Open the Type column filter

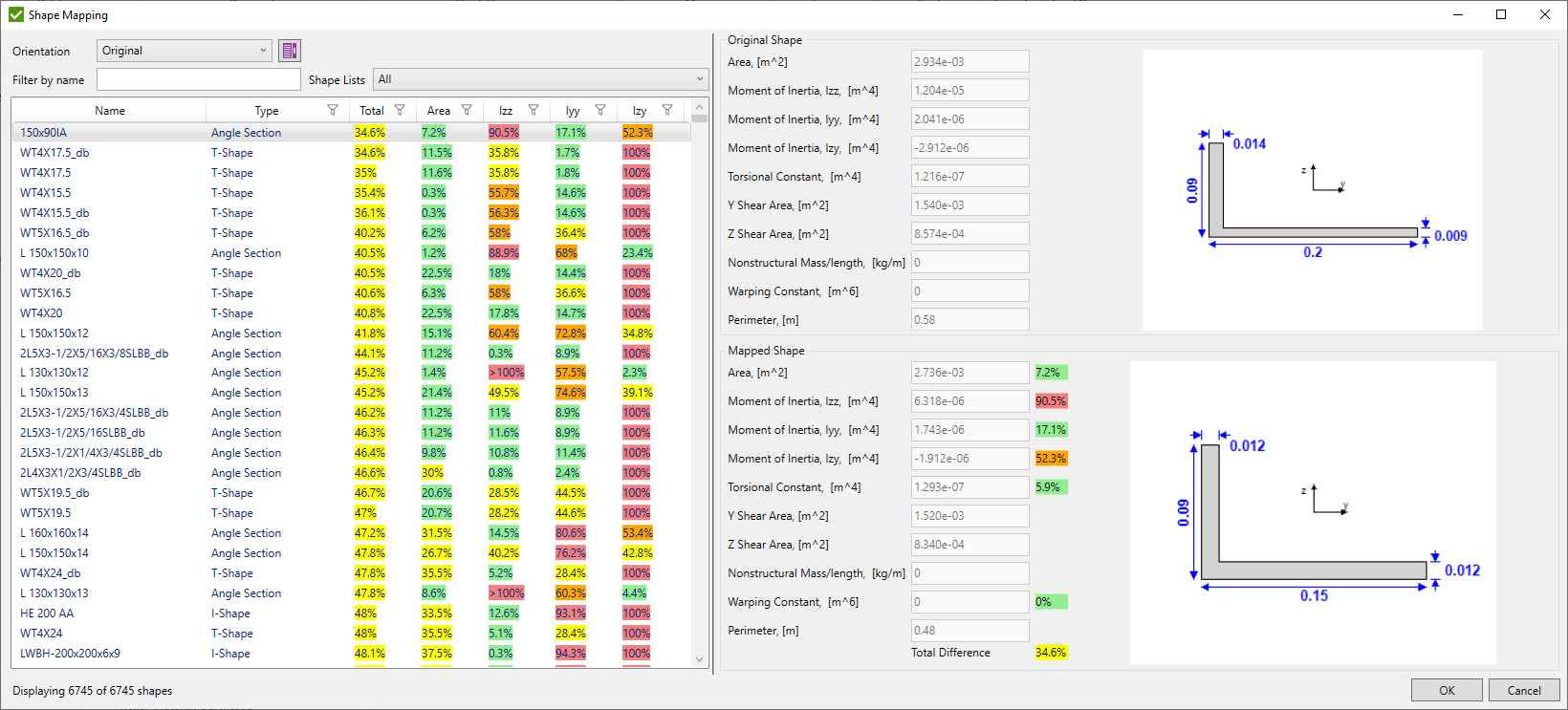coord(333,111)
